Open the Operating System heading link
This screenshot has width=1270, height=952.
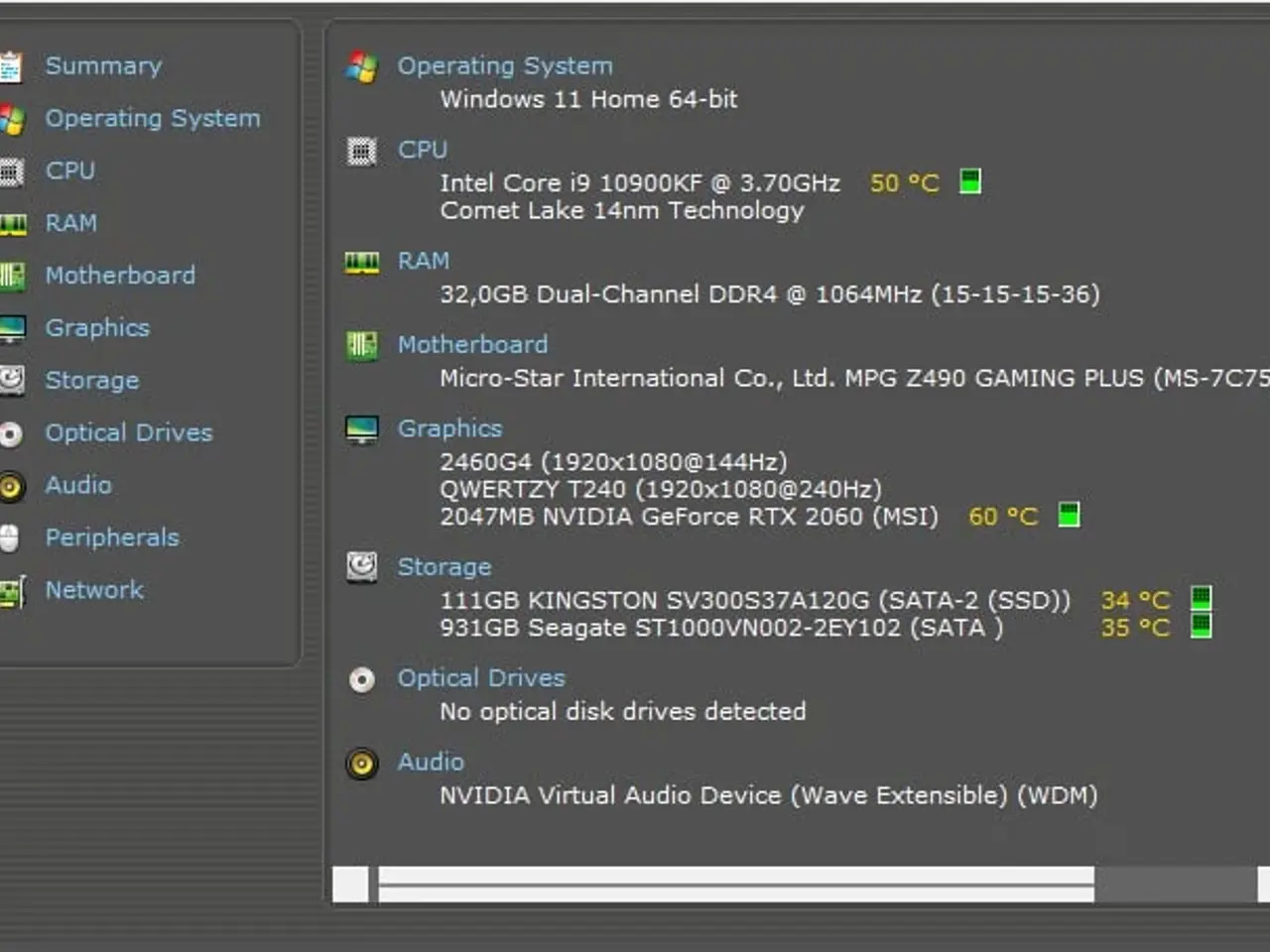click(505, 66)
